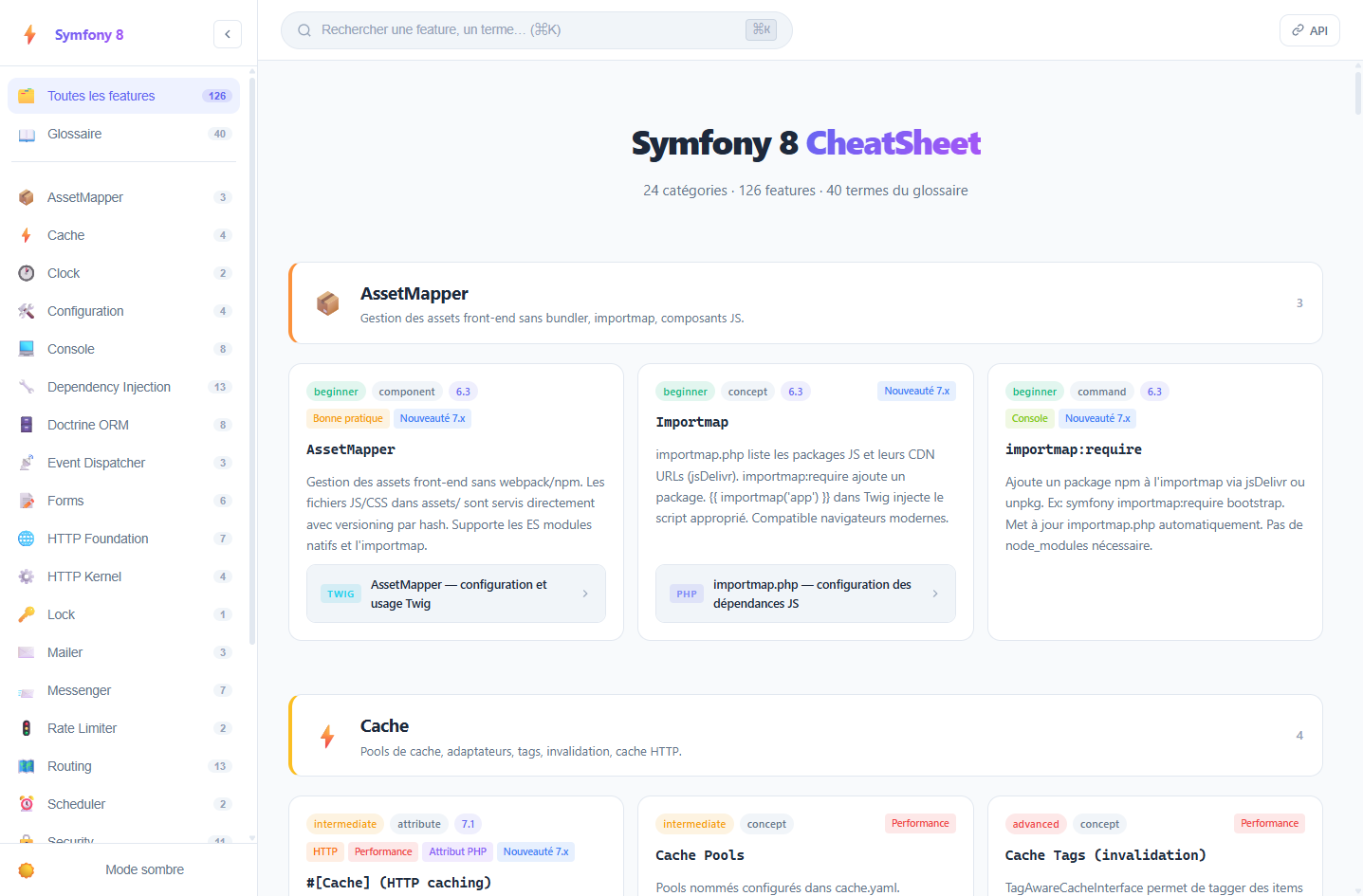
Task: Click the Rate Limiter traffic light icon
Action: [x=27, y=728]
